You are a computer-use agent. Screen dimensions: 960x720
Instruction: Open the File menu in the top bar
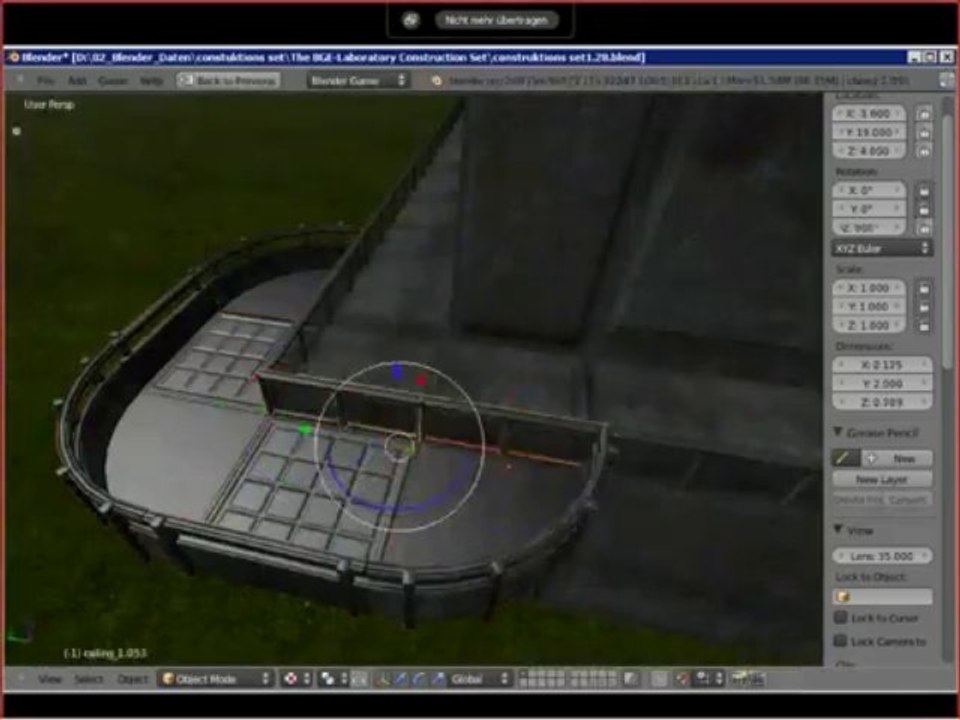pyautogui.click(x=45, y=81)
